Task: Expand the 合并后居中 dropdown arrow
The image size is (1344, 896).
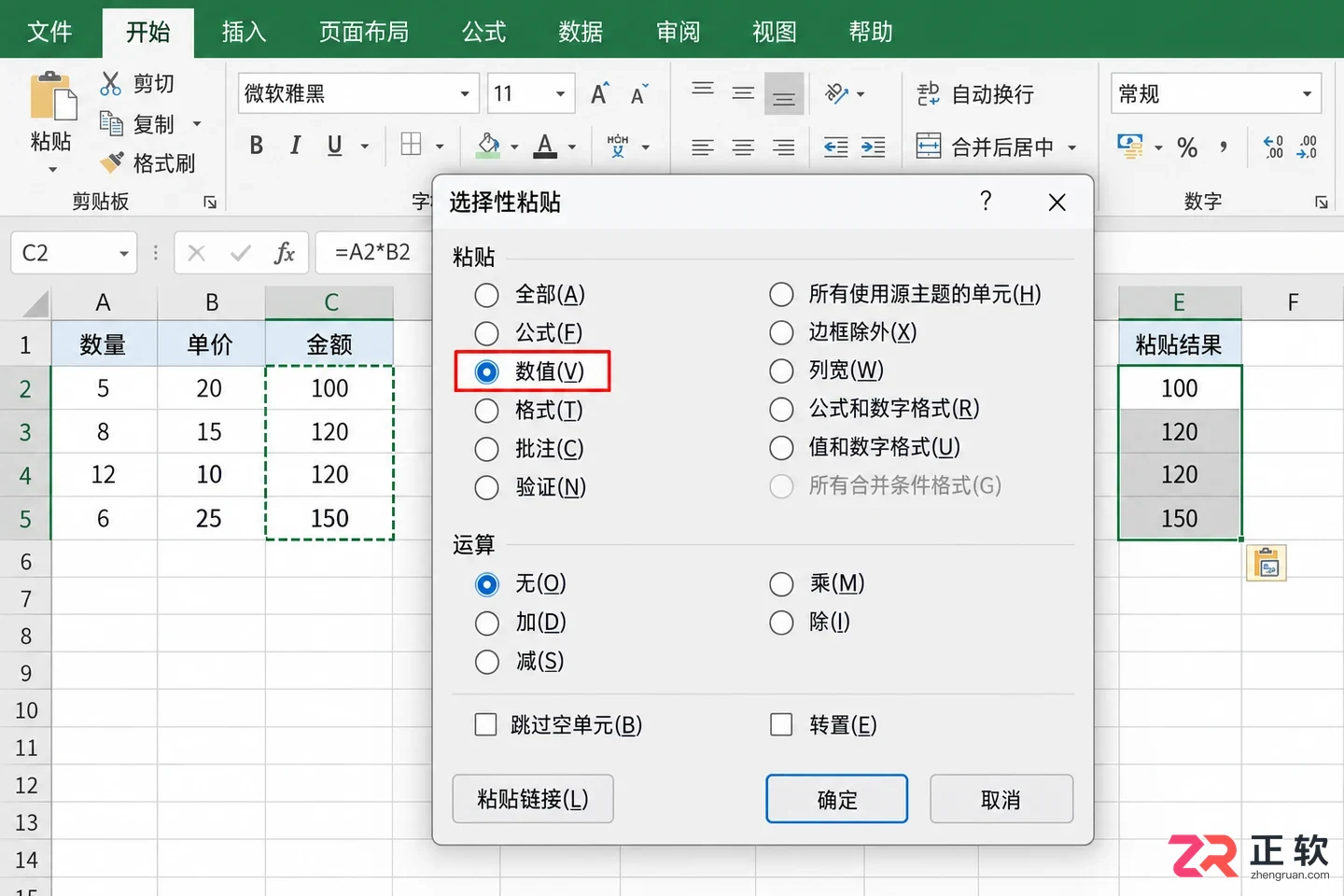Action: pos(1072,147)
